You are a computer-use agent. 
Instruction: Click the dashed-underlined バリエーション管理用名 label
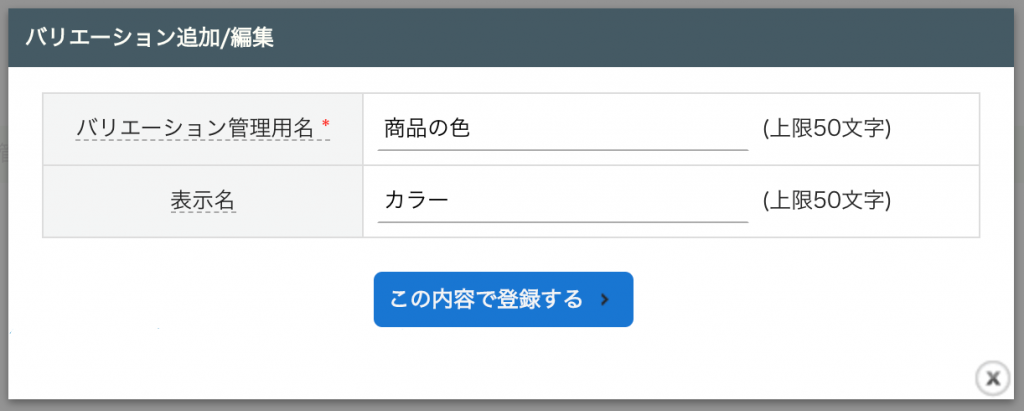point(197,129)
